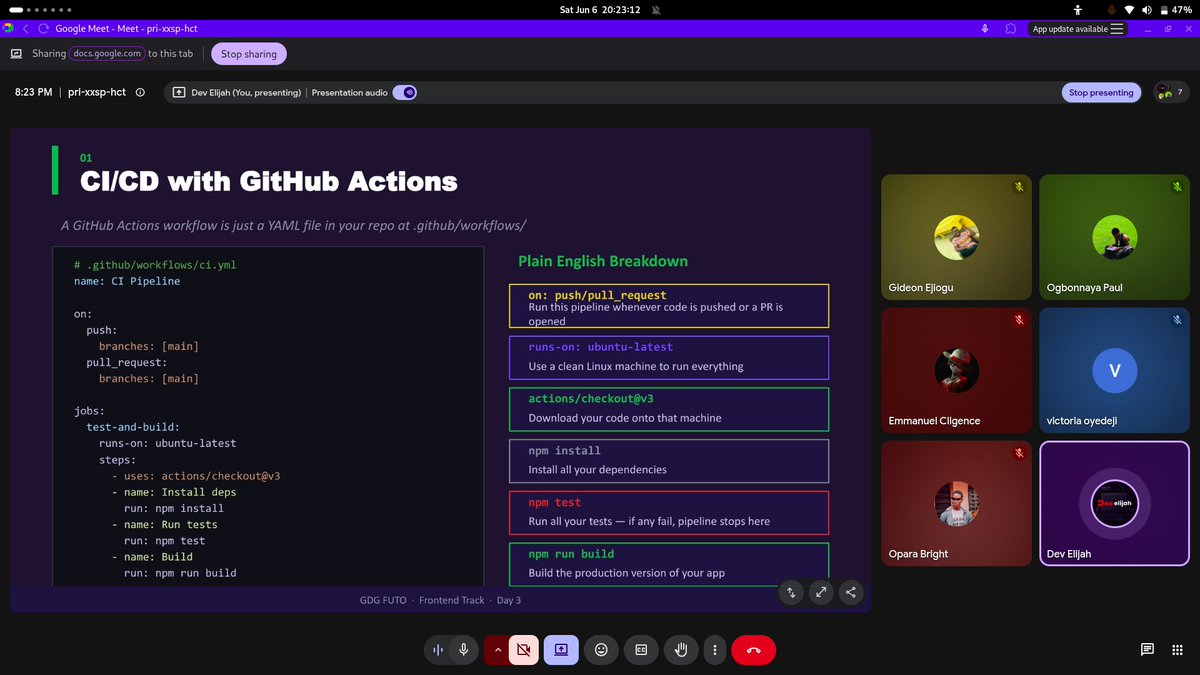Click the 'runs-on: ubuntu-latest' breakdown box heading
The width and height of the screenshot is (1200, 675).
[x=601, y=347]
